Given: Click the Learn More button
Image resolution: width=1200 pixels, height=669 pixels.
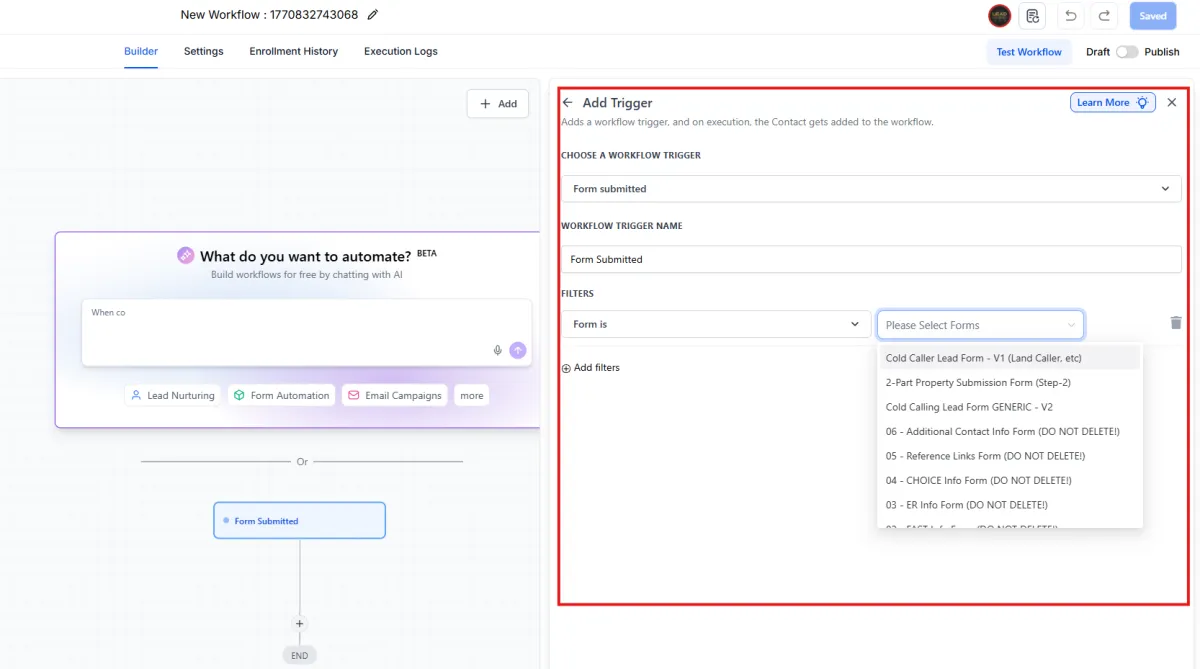Looking at the screenshot, I should point(1112,103).
